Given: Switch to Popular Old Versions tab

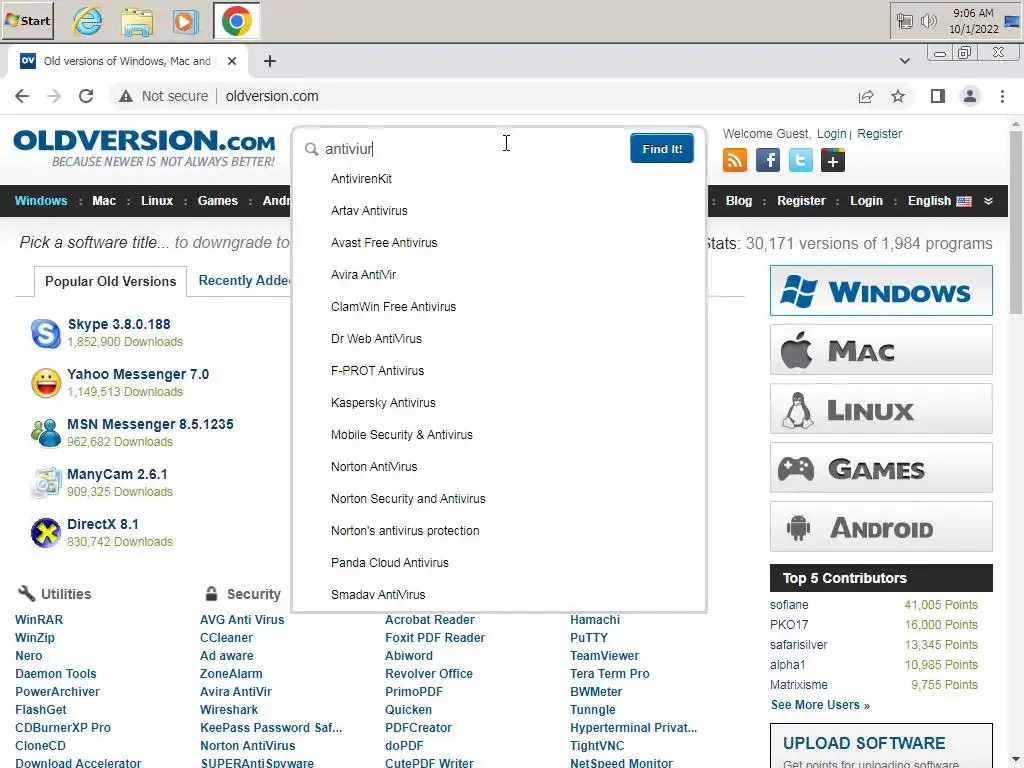Looking at the screenshot, I should point(110,281).
